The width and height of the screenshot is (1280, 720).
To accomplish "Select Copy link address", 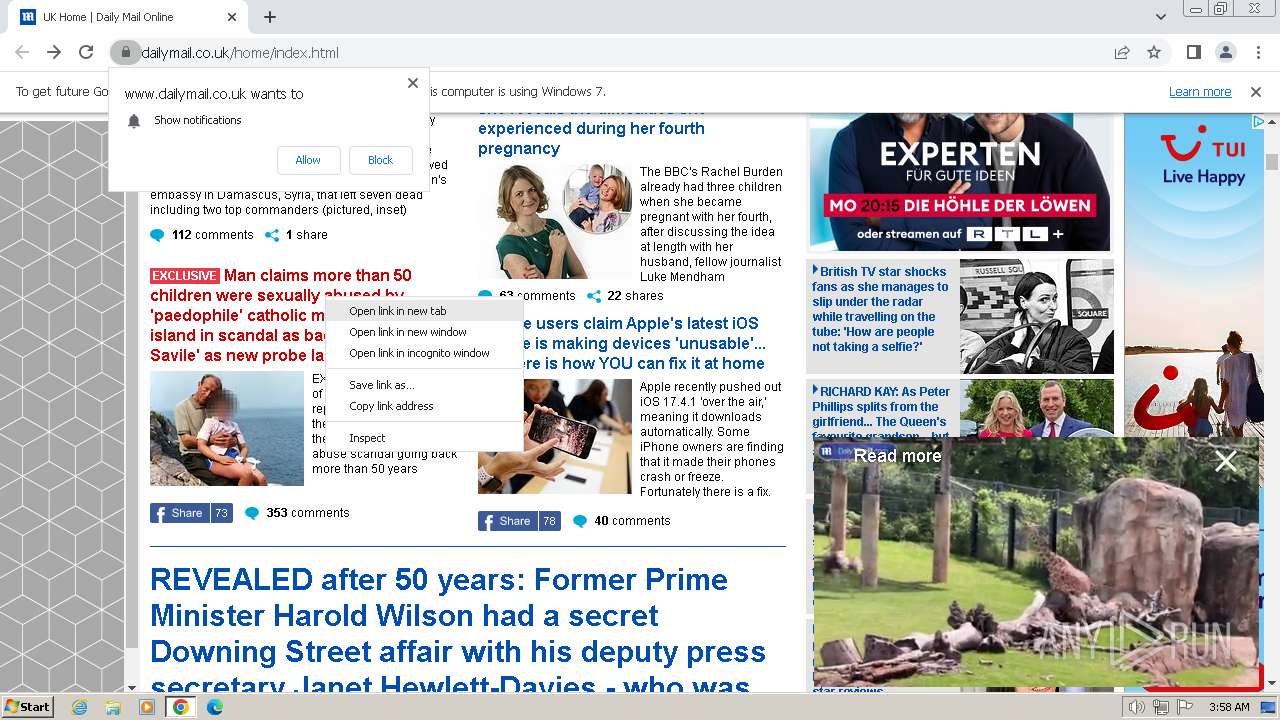I will point(424,406).
